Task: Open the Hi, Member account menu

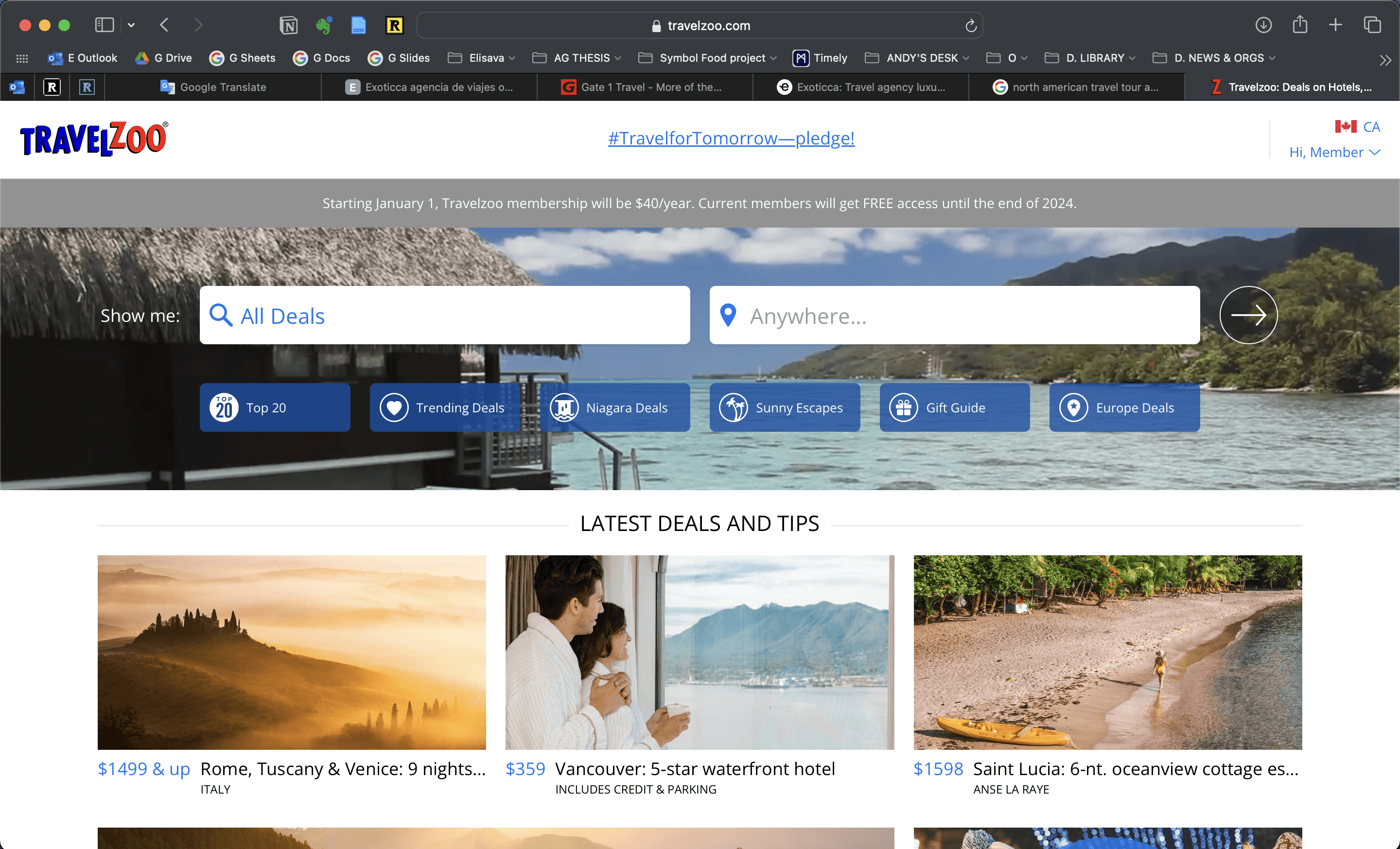Action: coord(1335,152)
